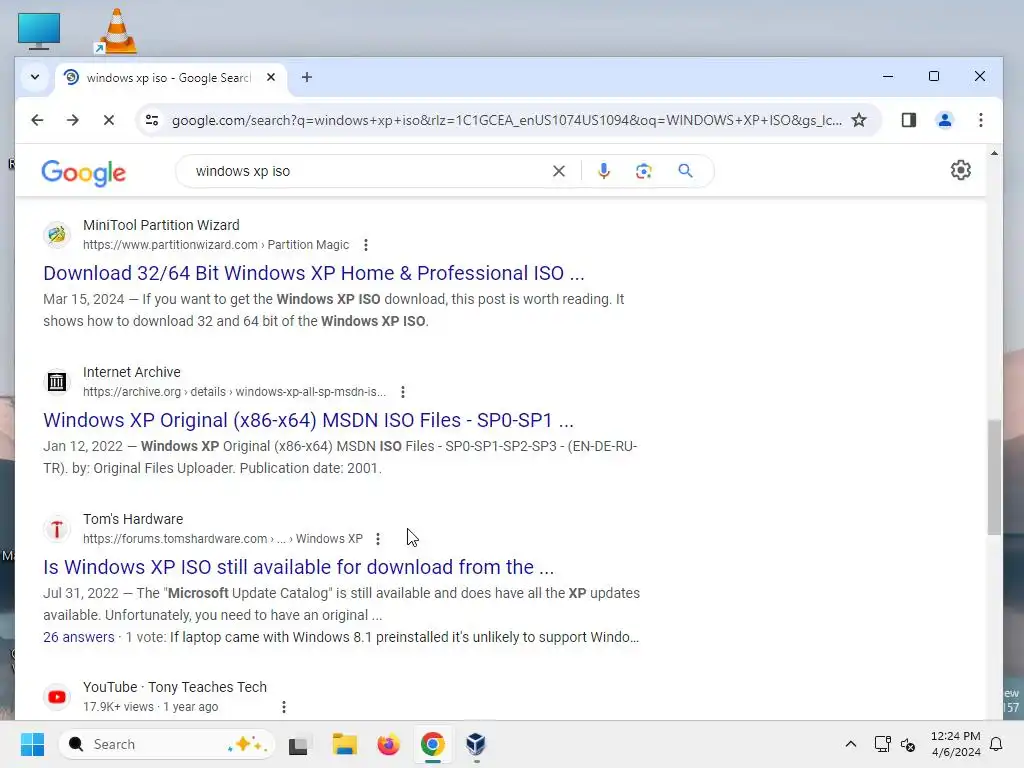The width and height of the screenshot is (1024, 768).
Task: Open notifications bell icon
Action: [x=997, y=744]
